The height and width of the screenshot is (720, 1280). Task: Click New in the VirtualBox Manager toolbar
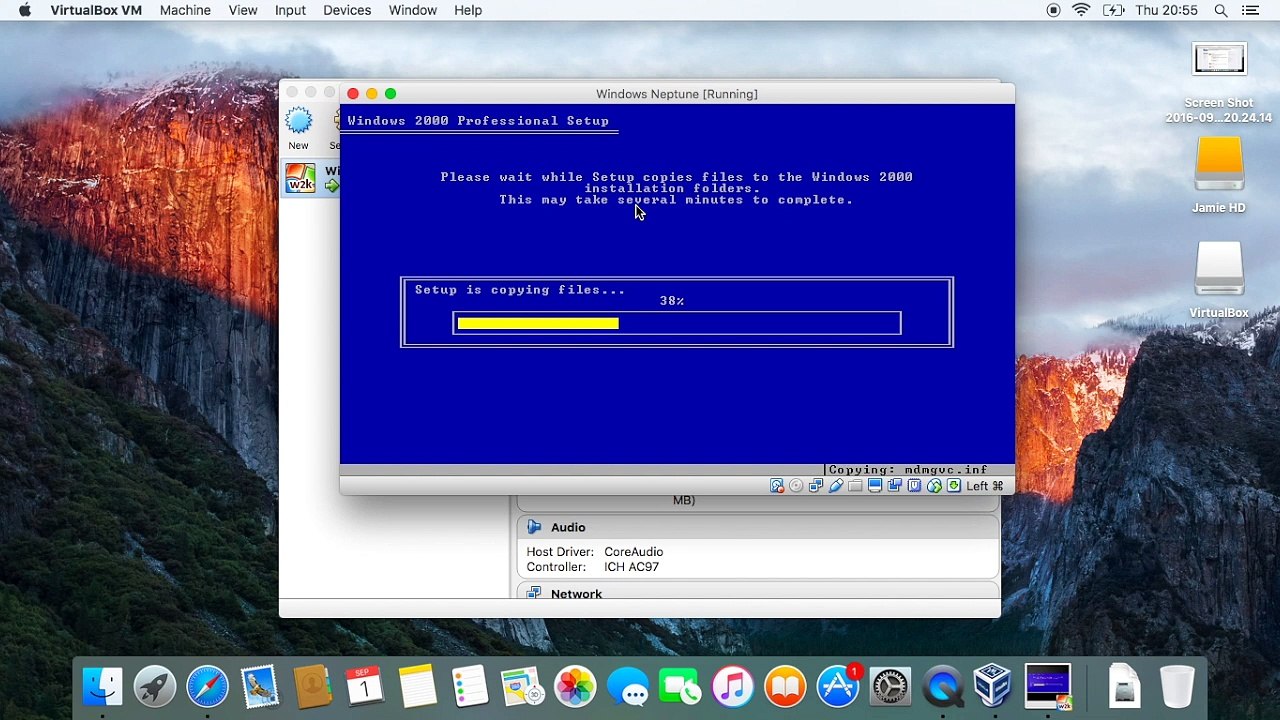coord(298,129)
